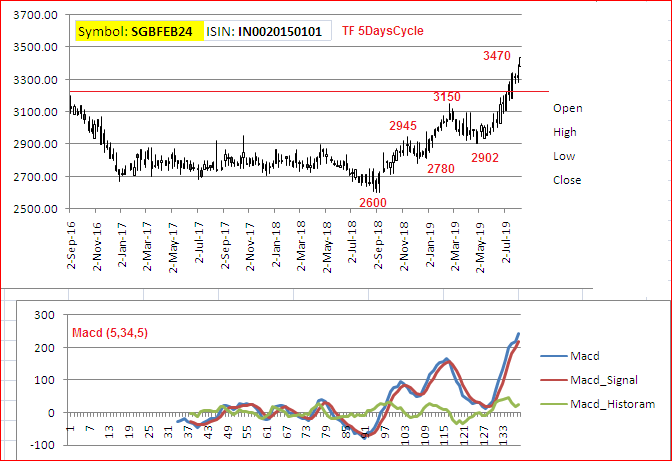The height and width of the screenshot is (461, 672).
Task: Click the 300 MACD axis label
Action: (x=45, y=315)
